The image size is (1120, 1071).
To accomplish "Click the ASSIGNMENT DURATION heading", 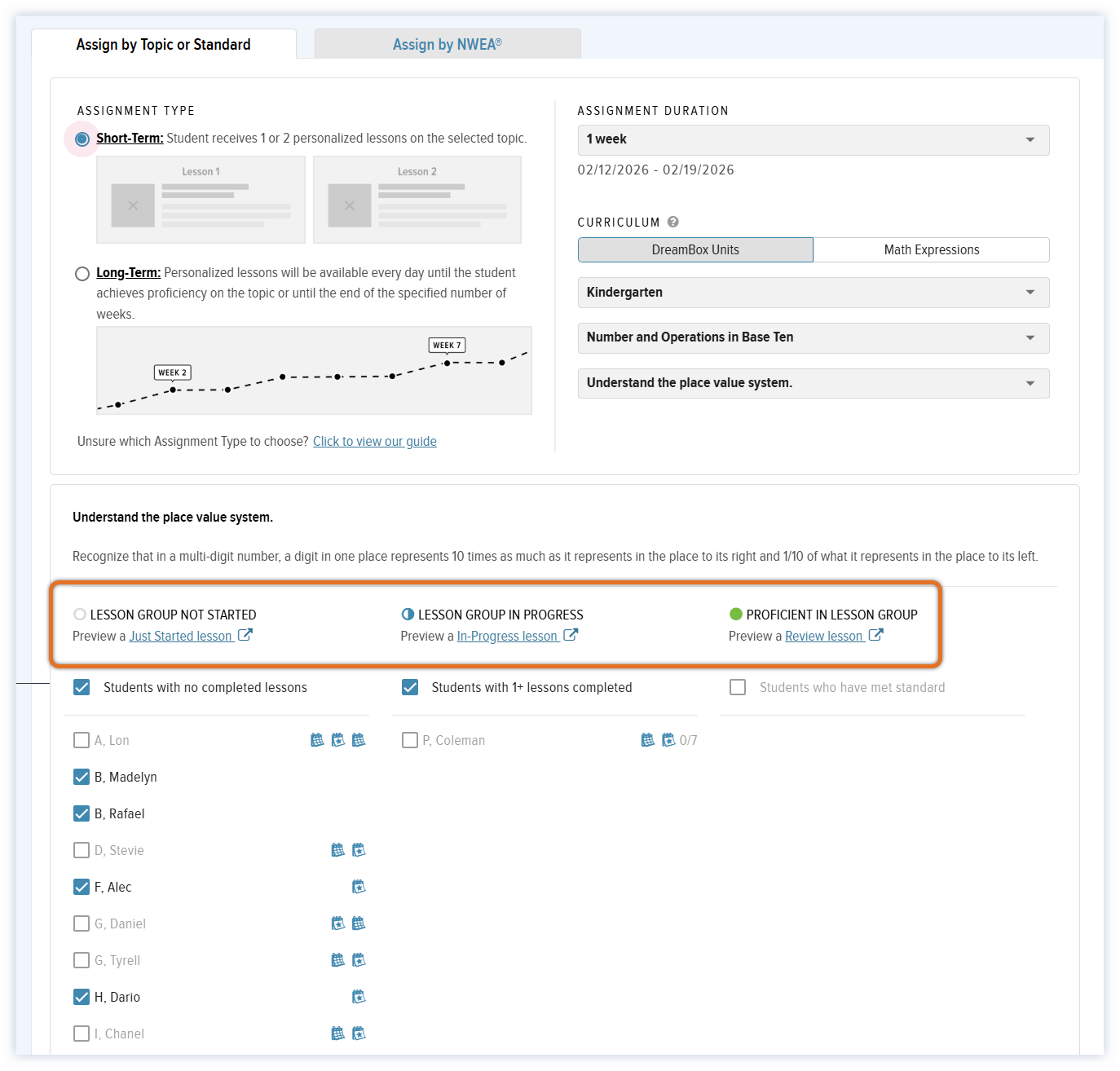I will (x=653, y=111).
